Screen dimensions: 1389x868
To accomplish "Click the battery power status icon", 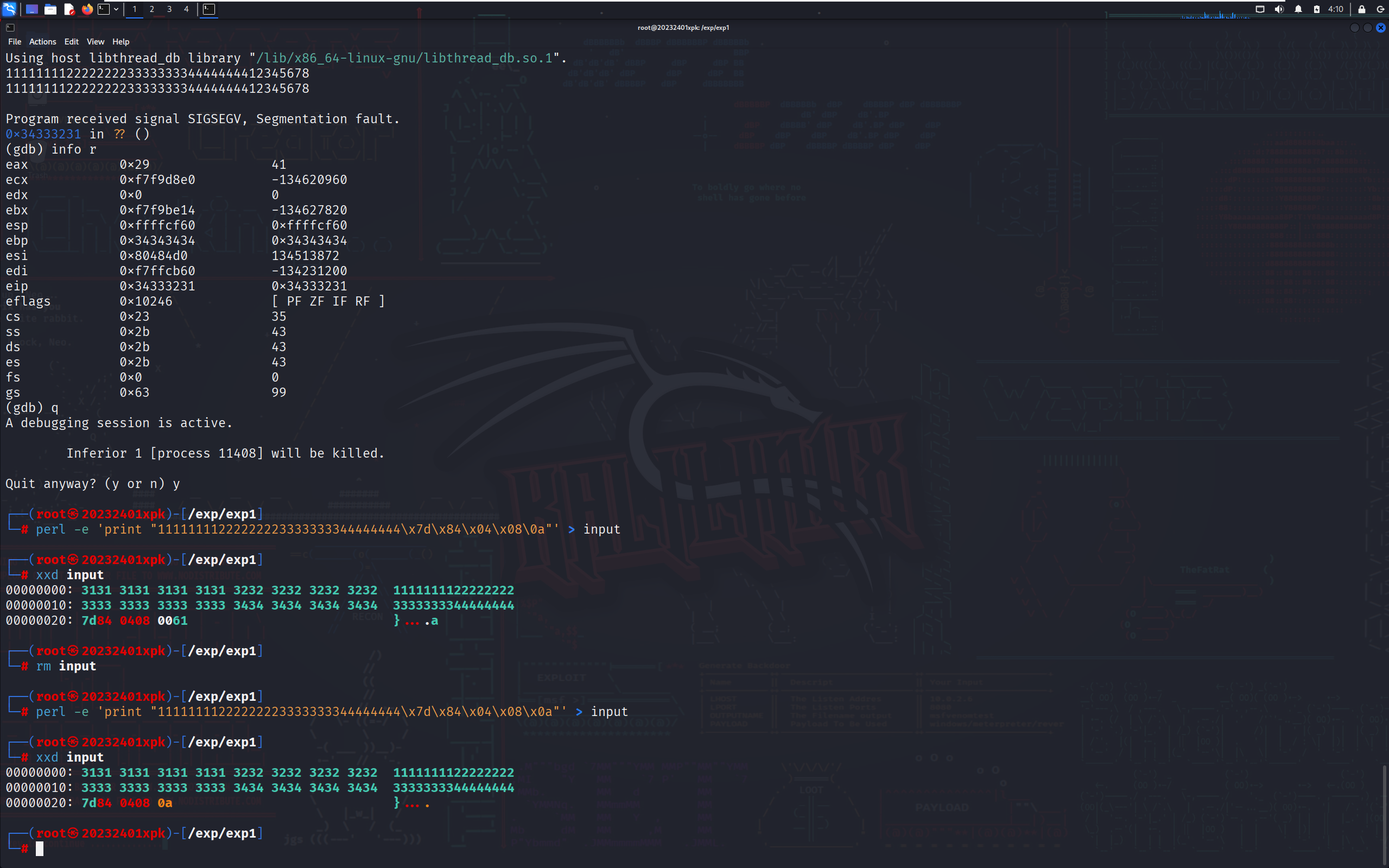I will coord(1317,9).
